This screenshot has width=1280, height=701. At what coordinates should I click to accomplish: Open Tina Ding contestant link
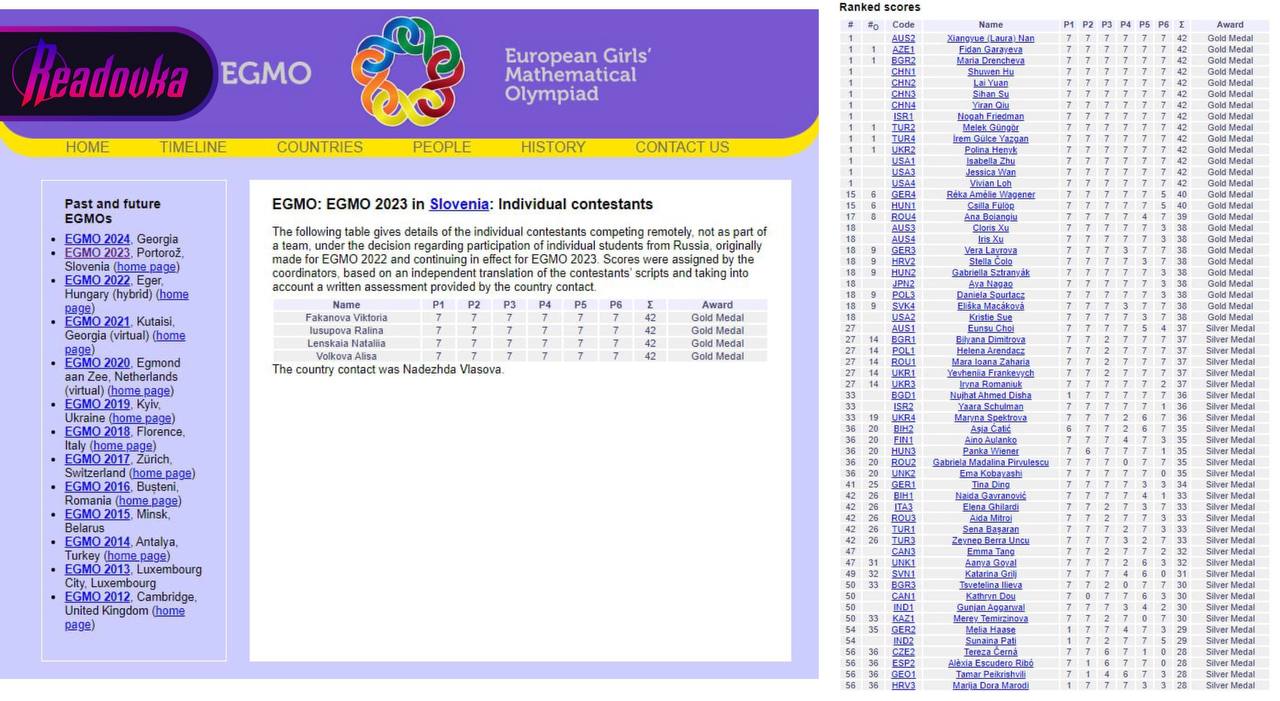tap(991, 485)
